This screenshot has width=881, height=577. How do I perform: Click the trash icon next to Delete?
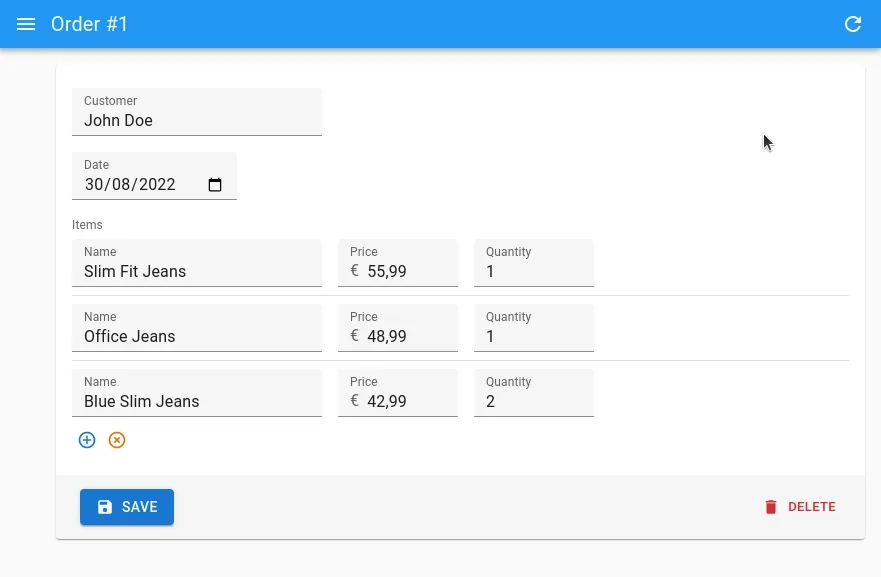(x=771, y=507)
